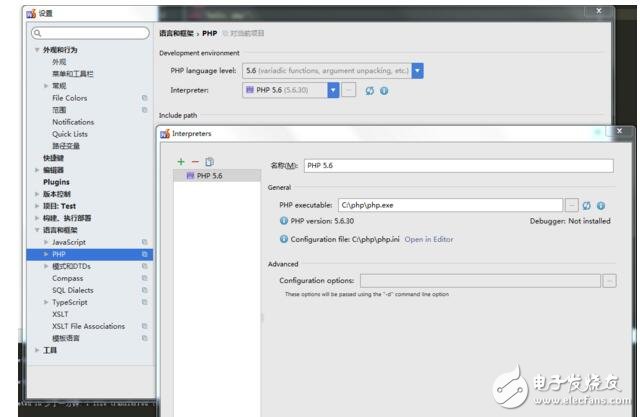The image size is (640, 417).
Task: Expand the 工具 tree node
Action: (37, 350)
